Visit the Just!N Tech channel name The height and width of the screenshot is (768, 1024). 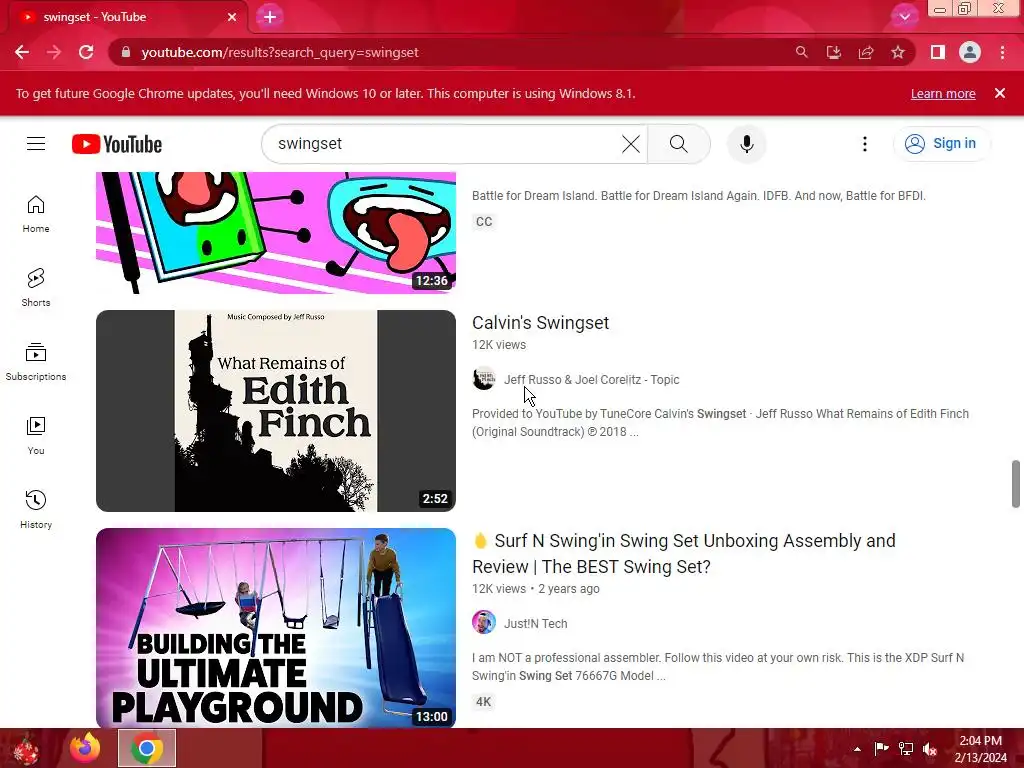[x=536, y=624]
